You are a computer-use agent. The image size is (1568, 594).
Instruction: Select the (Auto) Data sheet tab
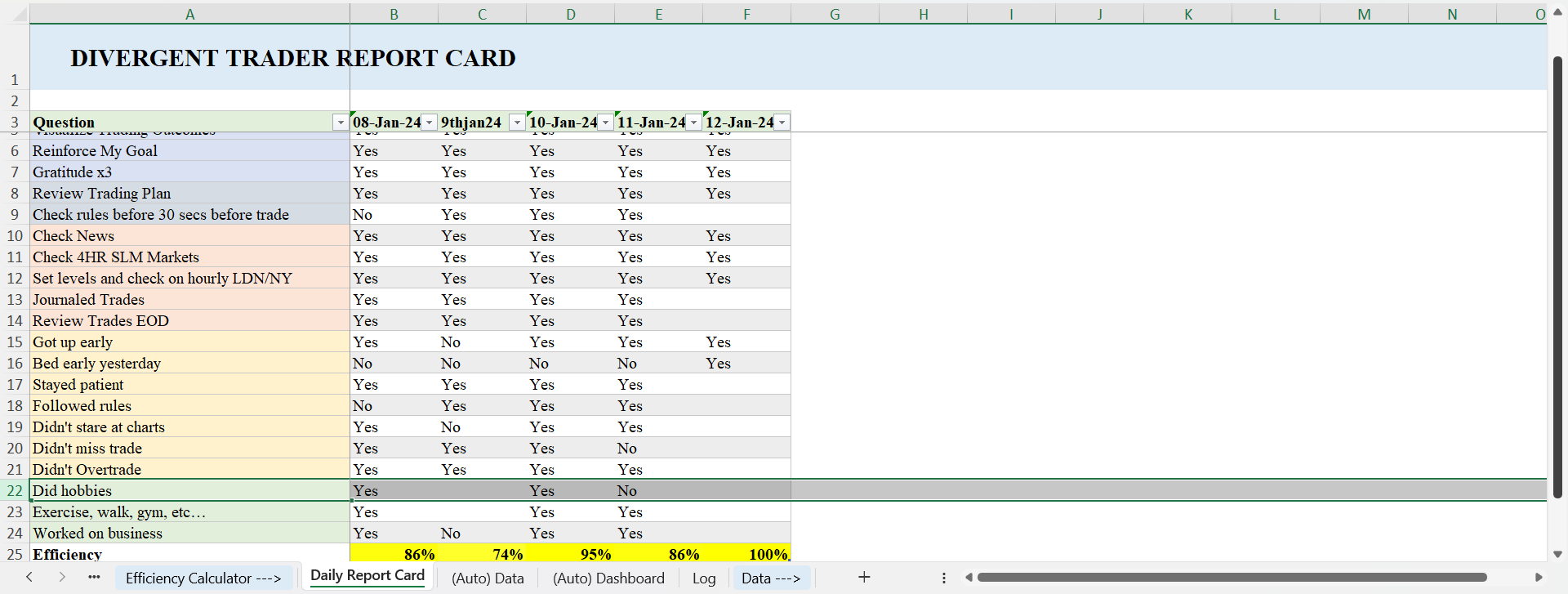pyautogui.click(x=488, y=578)
